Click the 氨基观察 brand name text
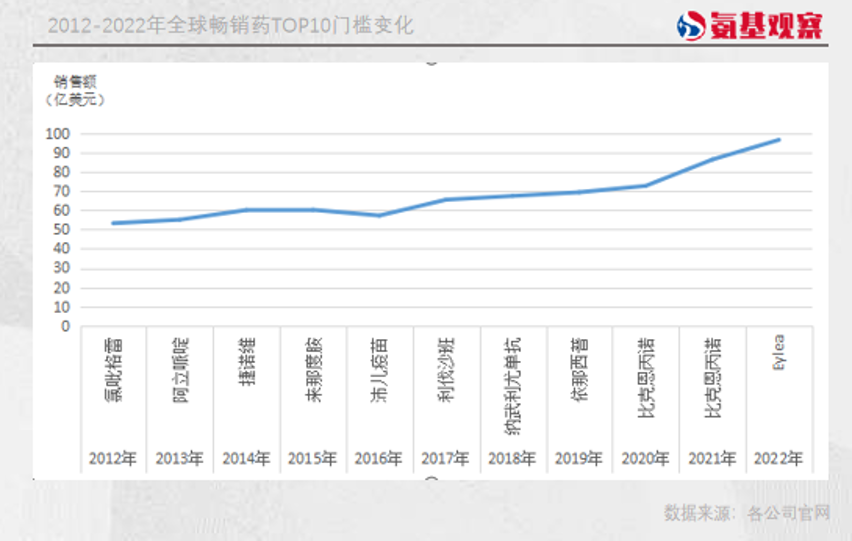 click(767, 26)
